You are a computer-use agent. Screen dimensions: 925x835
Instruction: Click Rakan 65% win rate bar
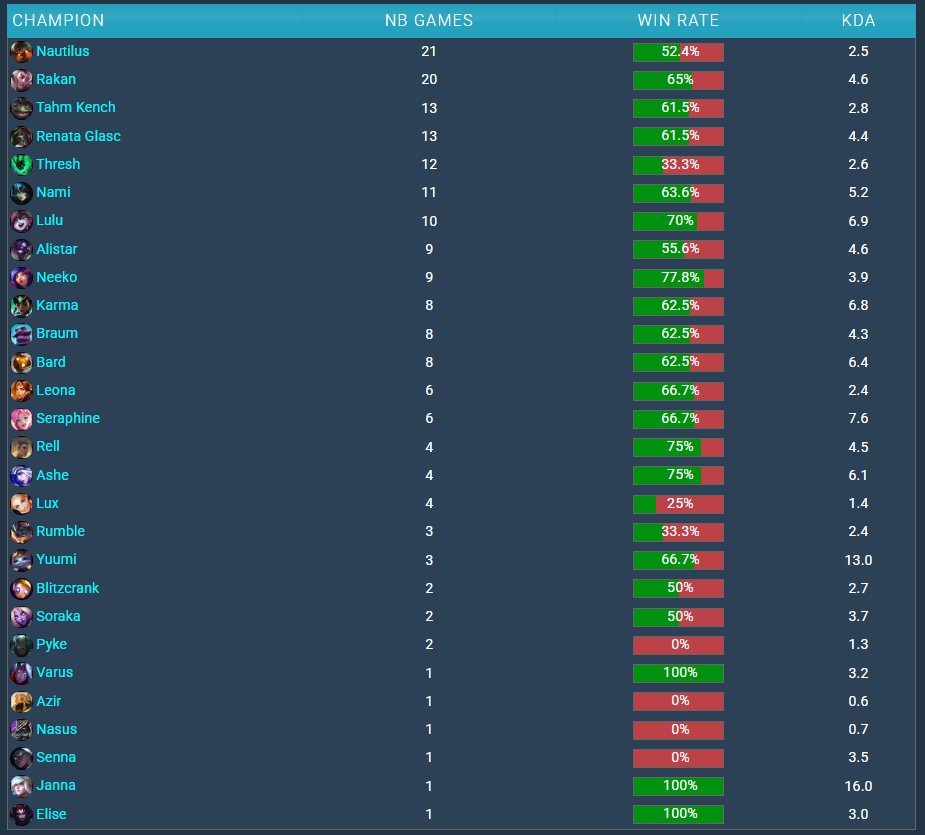[x=678, y=80]
